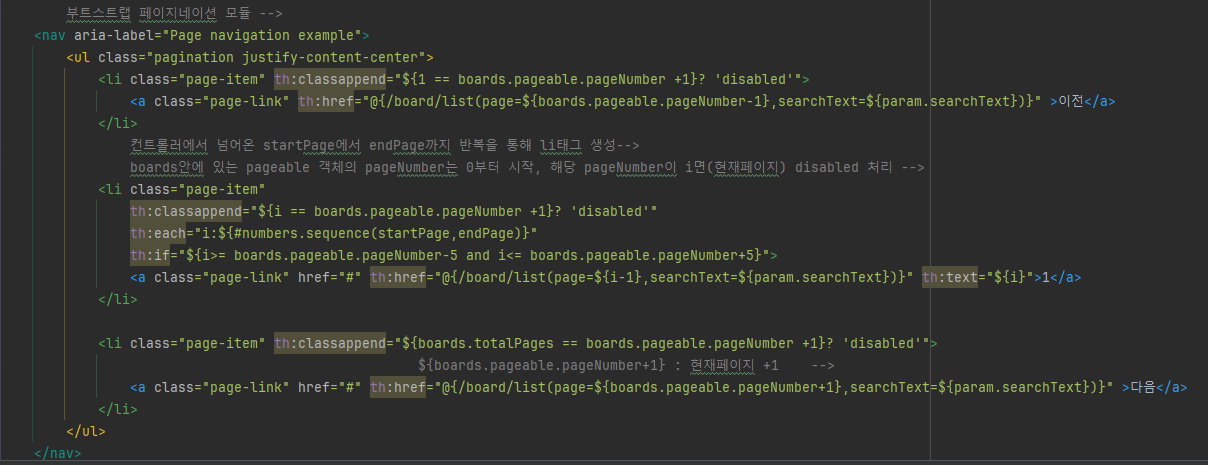Click the 이전 link text
Screen dimensions: 1208x465
tap(1072, 101)
